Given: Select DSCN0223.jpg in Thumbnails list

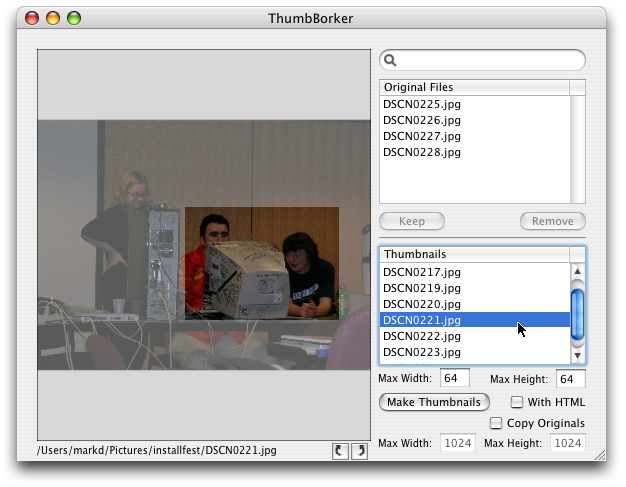Looking at the screenshot, I should [475, 352].
